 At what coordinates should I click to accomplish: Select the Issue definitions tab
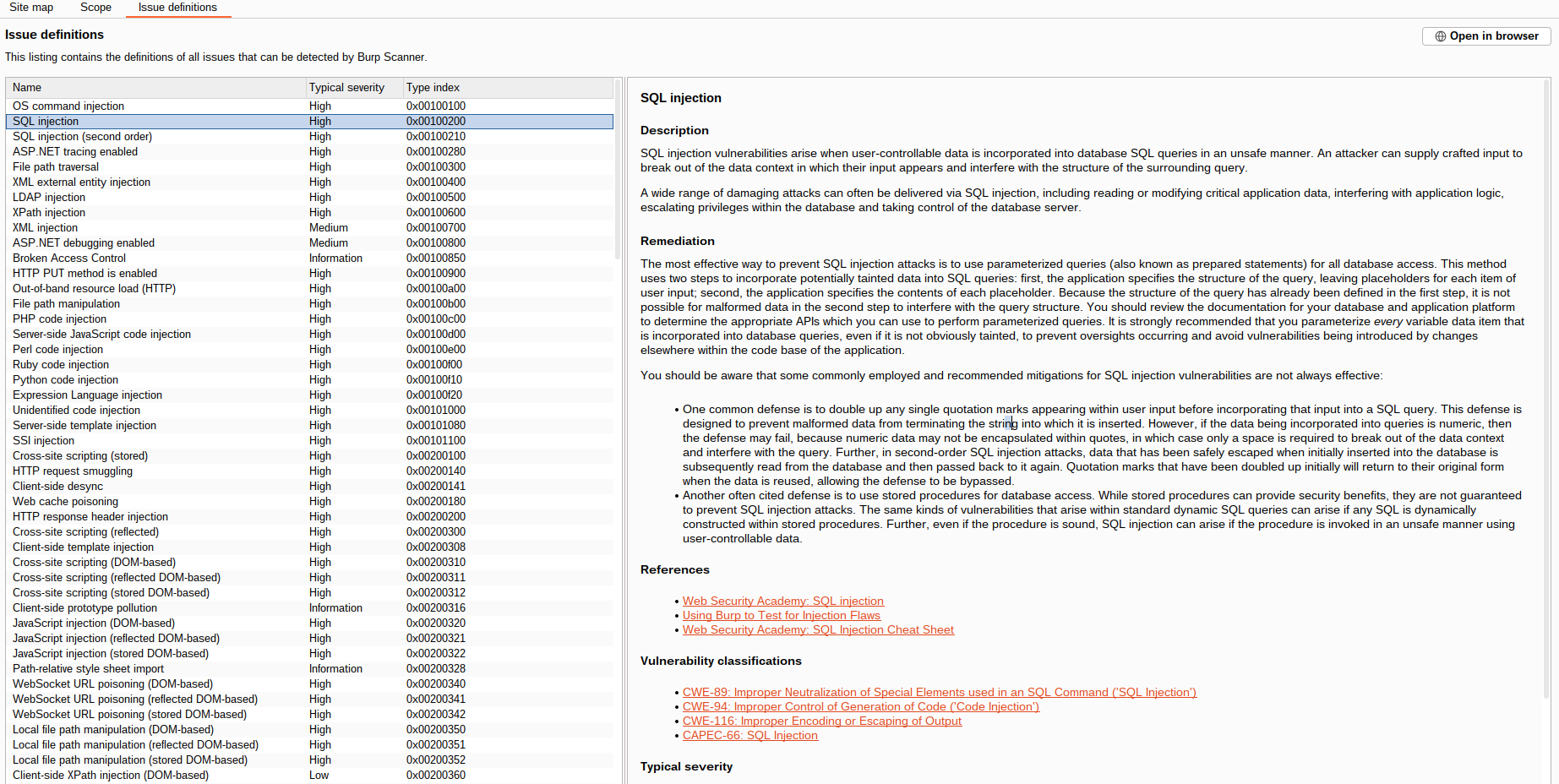[177, 8]
